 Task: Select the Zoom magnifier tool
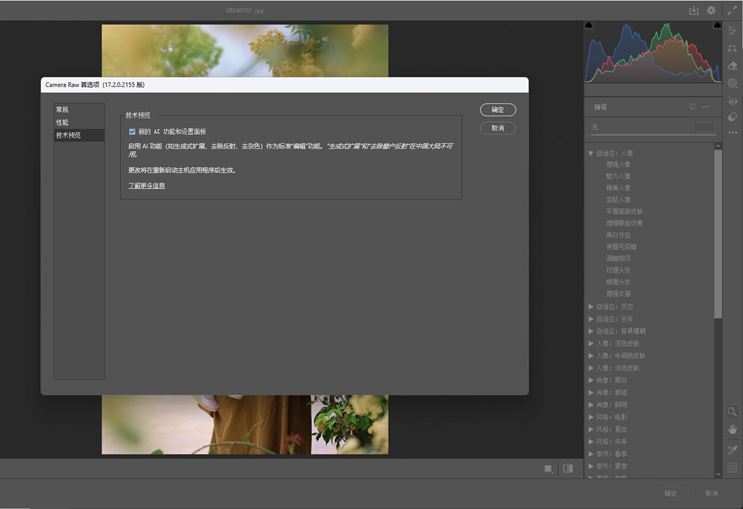(732, 411)
